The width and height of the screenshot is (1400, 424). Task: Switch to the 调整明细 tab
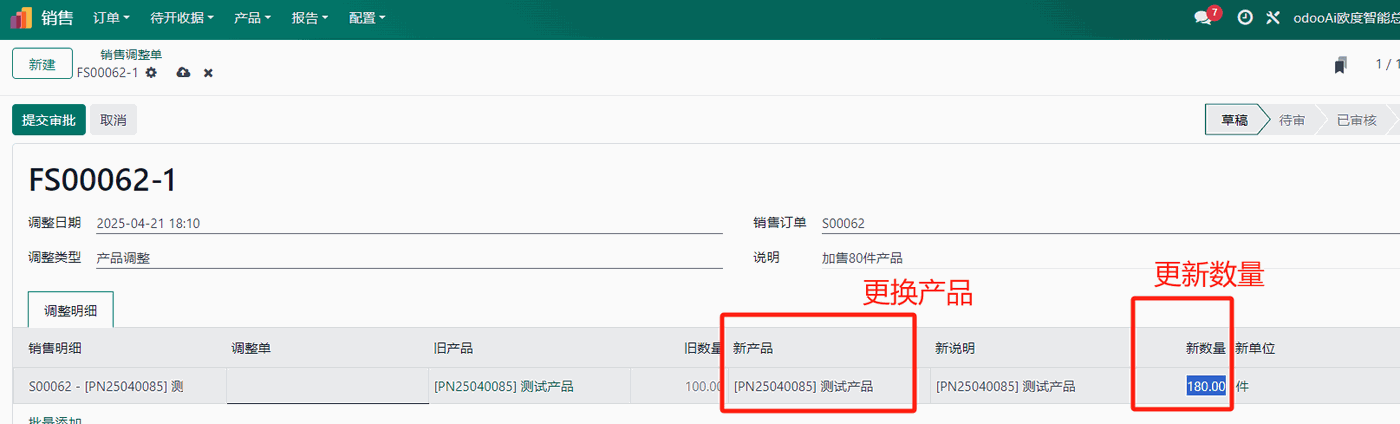tap(71, 310)
